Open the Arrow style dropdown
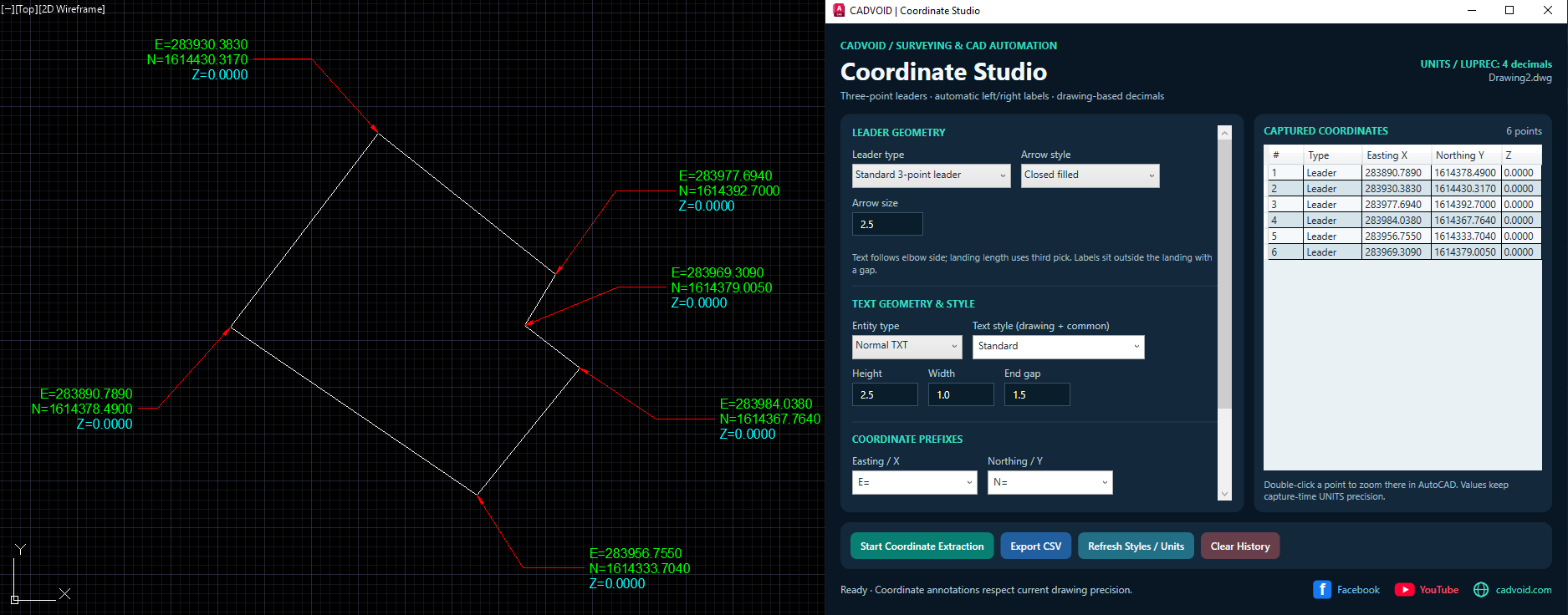The height and width of the screenshot is (615, 1568). click(1090, 175)
